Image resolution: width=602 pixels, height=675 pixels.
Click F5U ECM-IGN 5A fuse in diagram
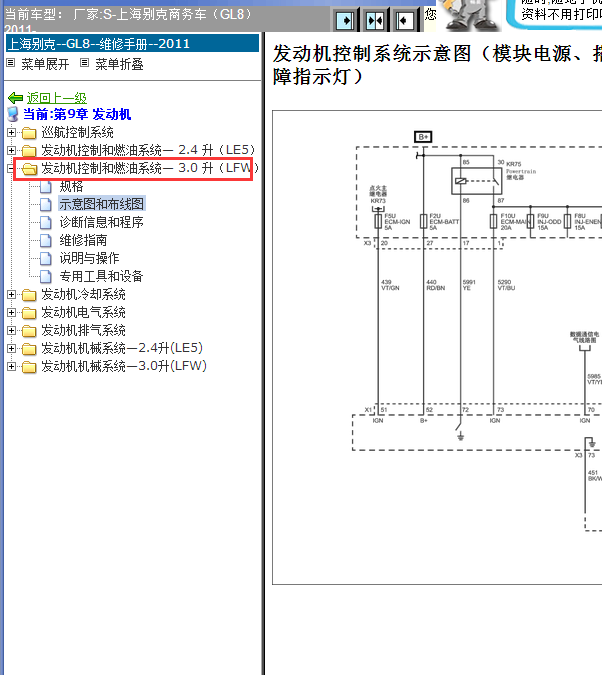coord(378,222)
